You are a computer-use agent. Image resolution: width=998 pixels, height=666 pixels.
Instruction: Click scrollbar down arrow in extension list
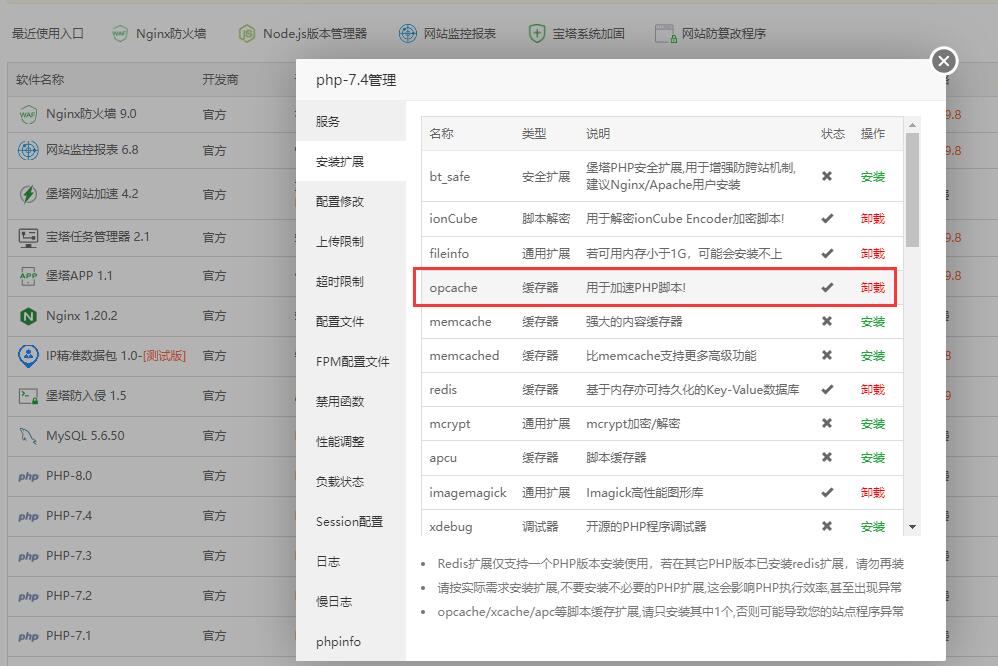coord(912,527)
